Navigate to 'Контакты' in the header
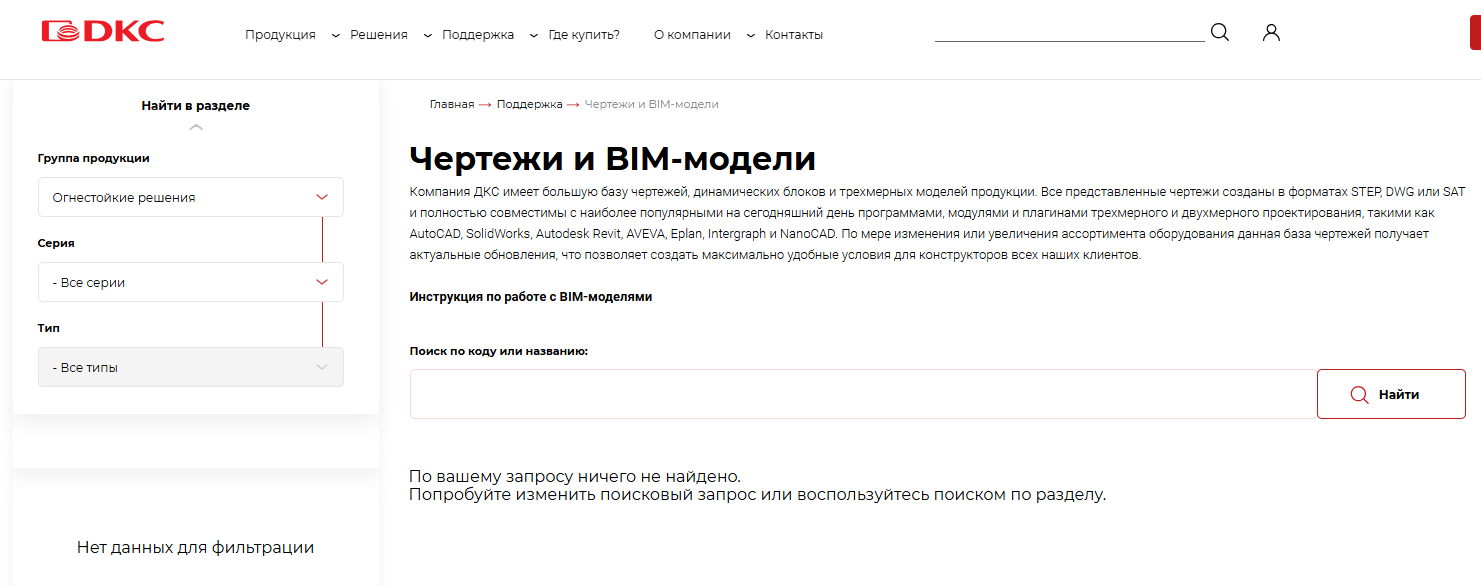Screen dimensions: 1481x586 click(x=793, y=35)
